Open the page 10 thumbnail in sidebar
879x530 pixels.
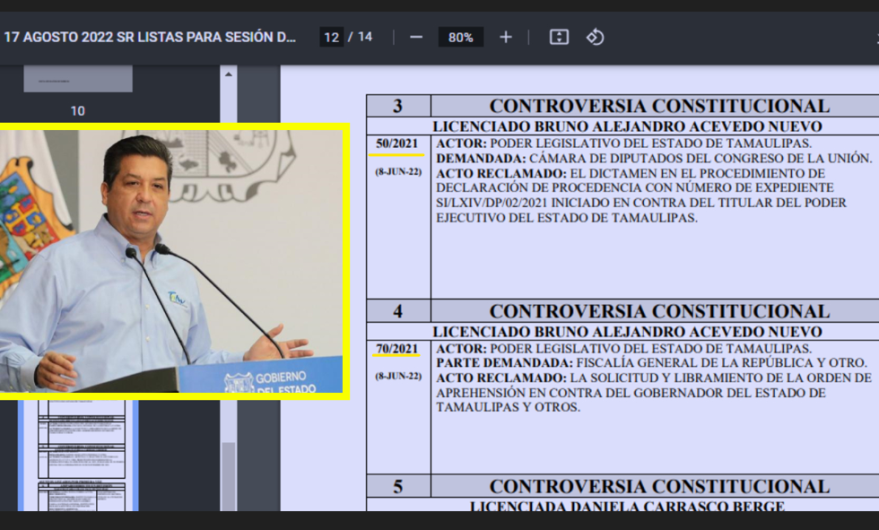[78, 79]
